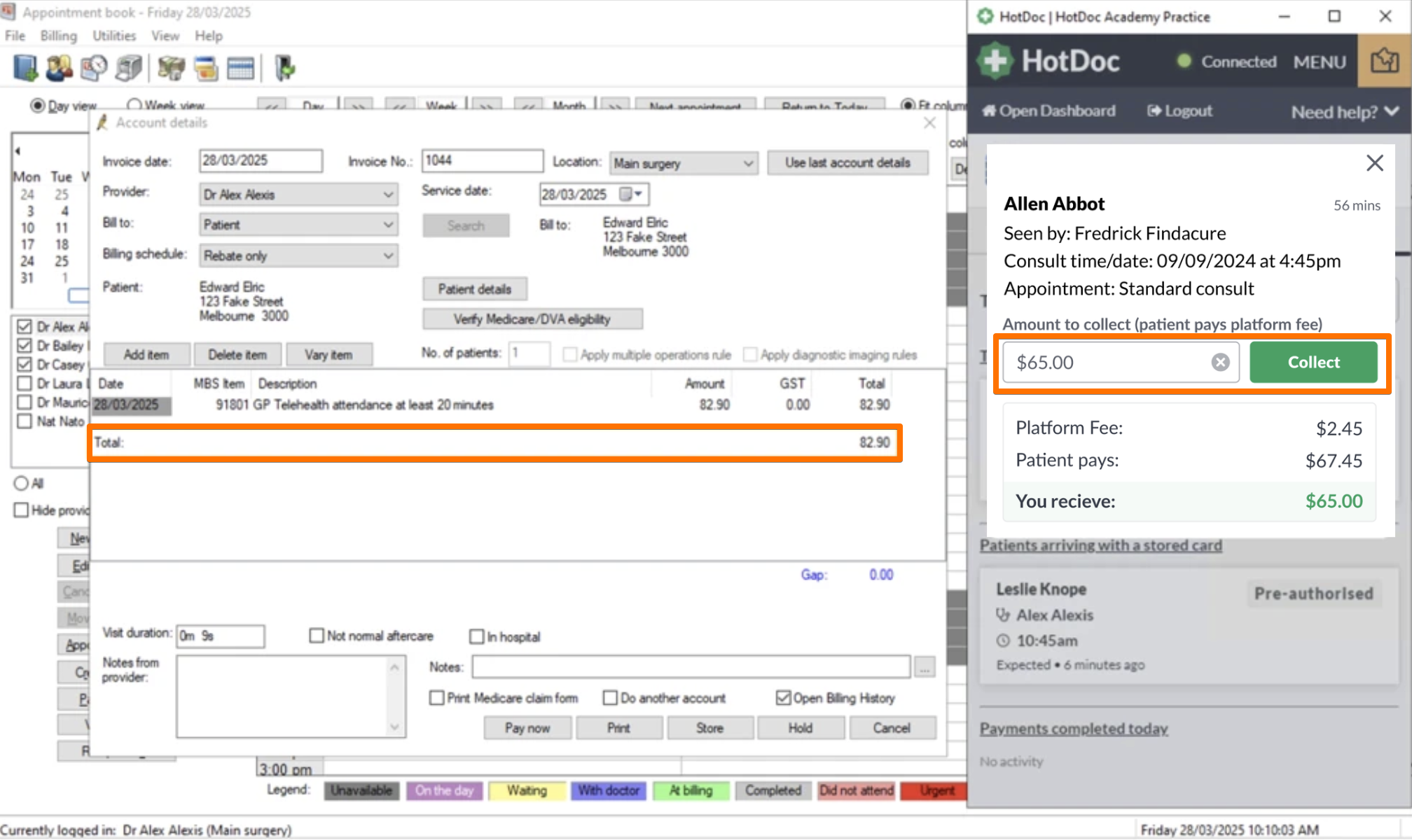The image size is (1412, 840).
Task: Click the Invoice No. field
Action: click(482, 161)
